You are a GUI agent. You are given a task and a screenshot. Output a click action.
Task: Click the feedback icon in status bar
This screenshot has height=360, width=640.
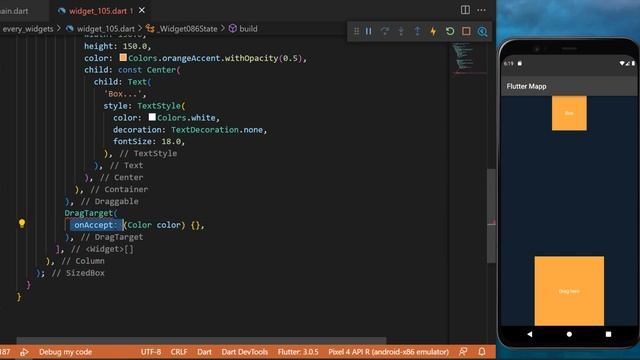[463, 352]
